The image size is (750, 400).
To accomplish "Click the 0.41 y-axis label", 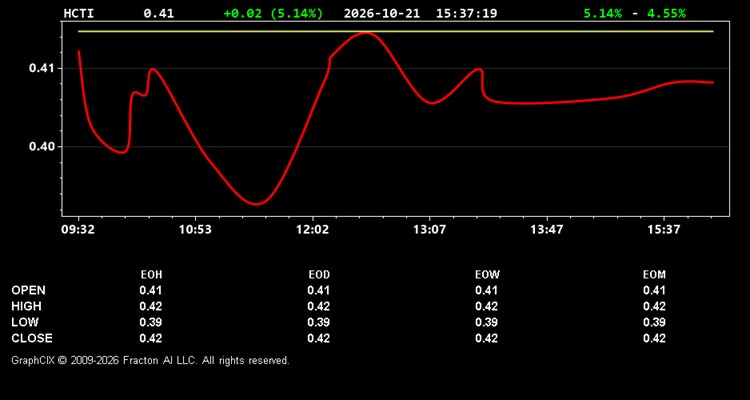I will [42, 68].
